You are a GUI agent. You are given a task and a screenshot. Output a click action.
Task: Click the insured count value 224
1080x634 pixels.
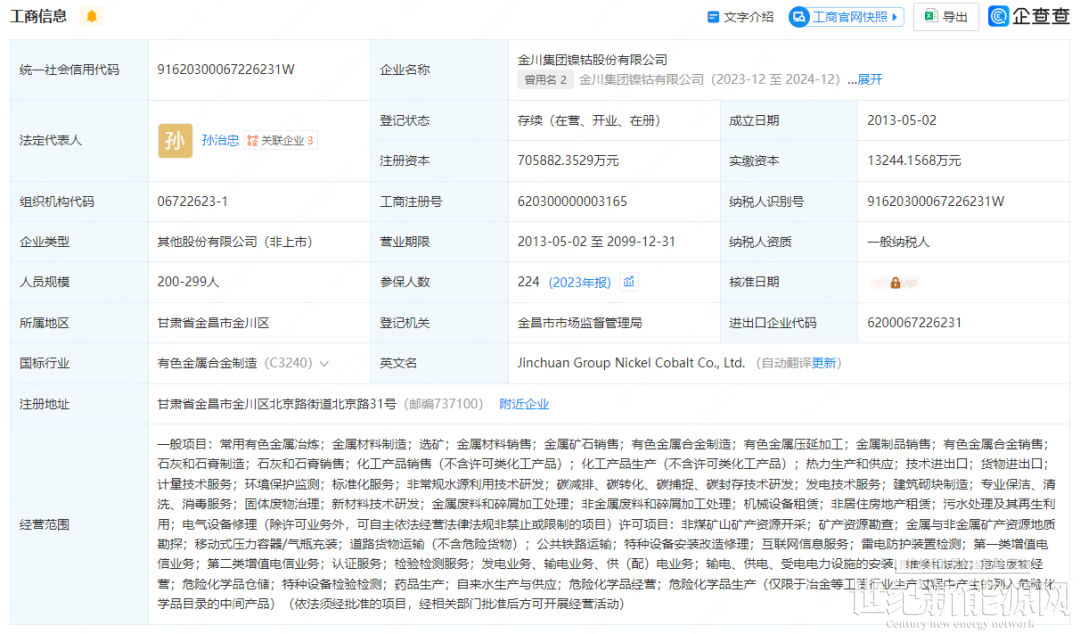click(528, 282)
